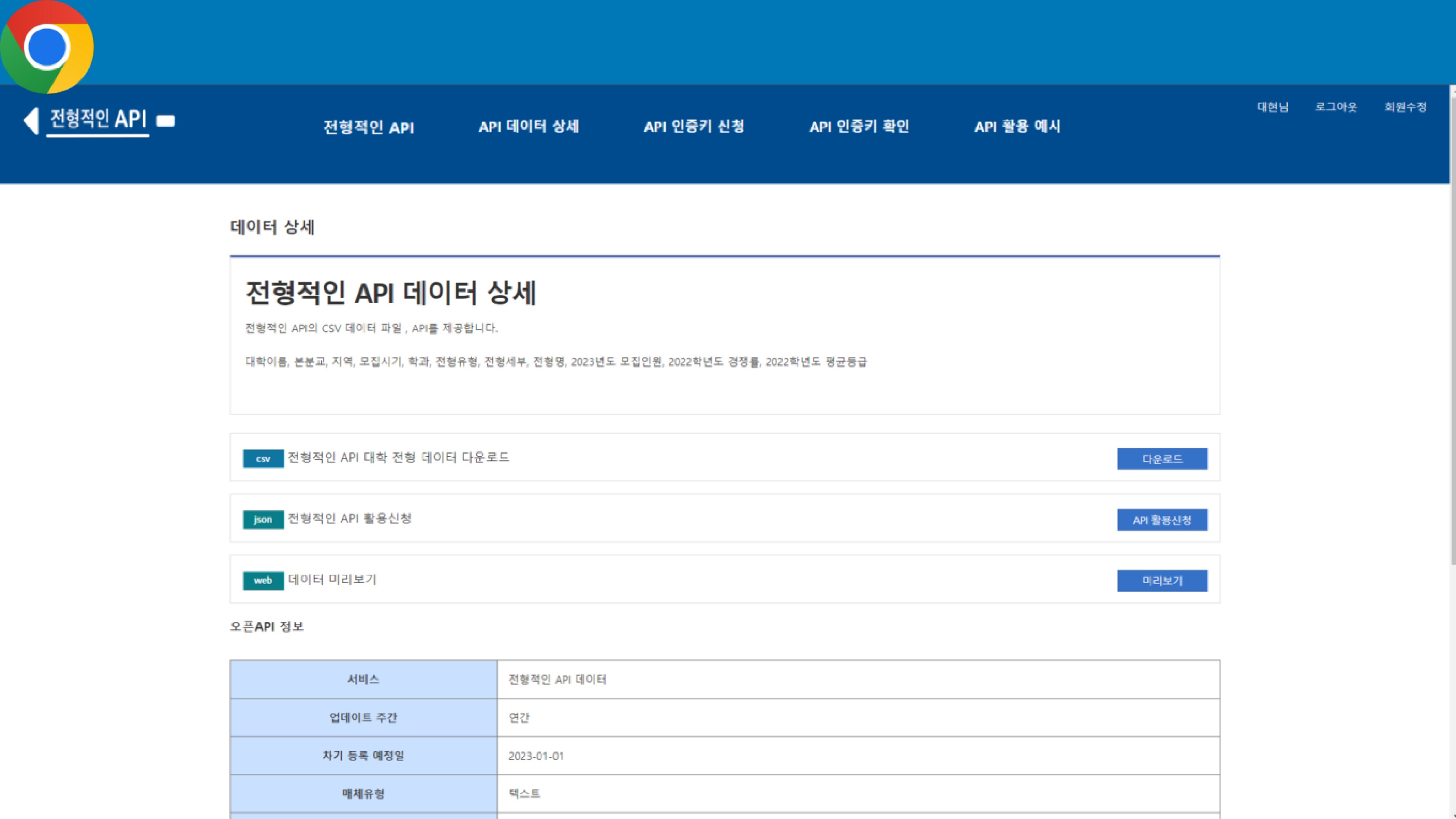Click the small white rectangle beside the logo

pyautogui.click(x=165, y=120)
